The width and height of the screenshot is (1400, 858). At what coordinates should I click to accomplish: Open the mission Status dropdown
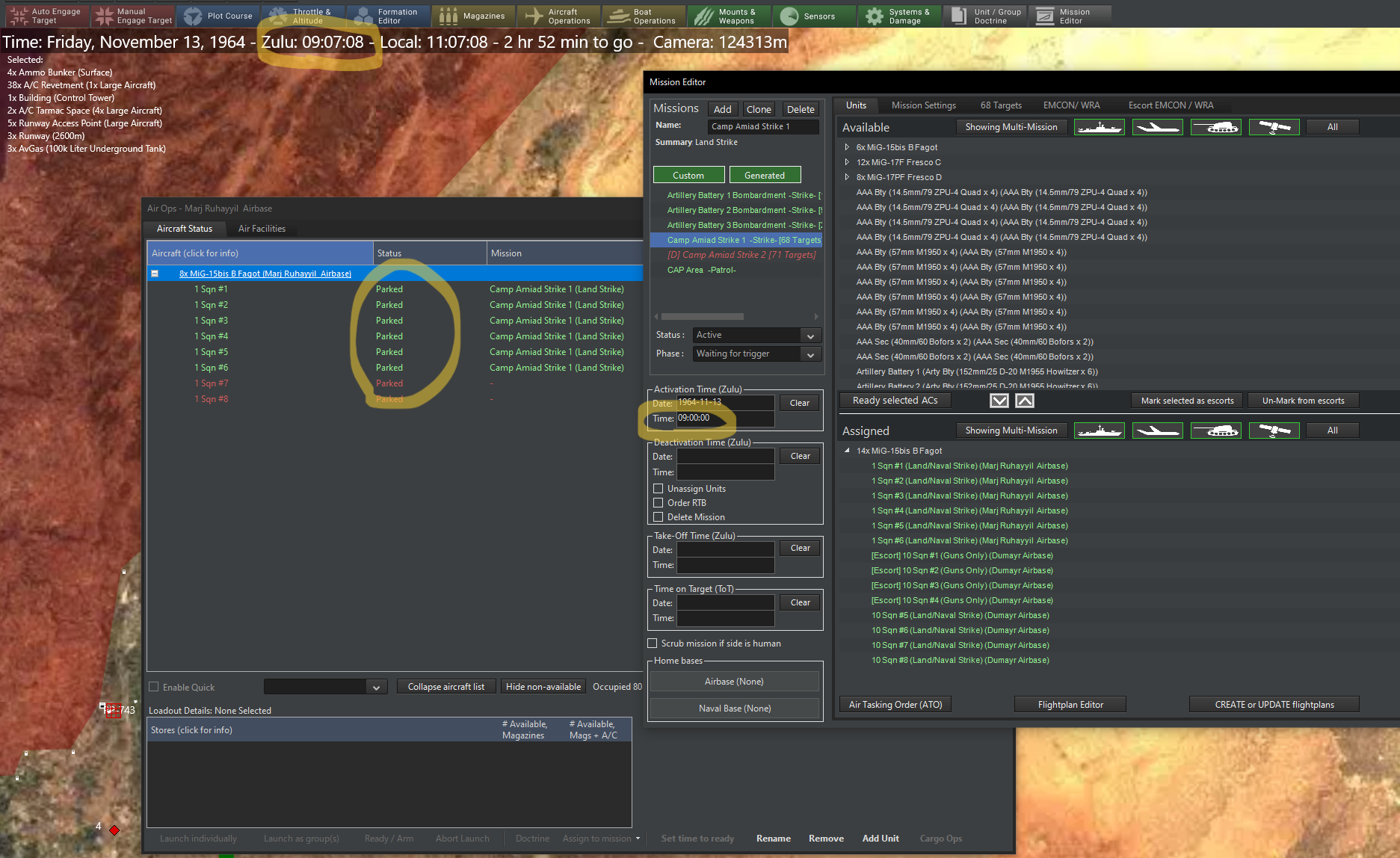coord(756,335)
